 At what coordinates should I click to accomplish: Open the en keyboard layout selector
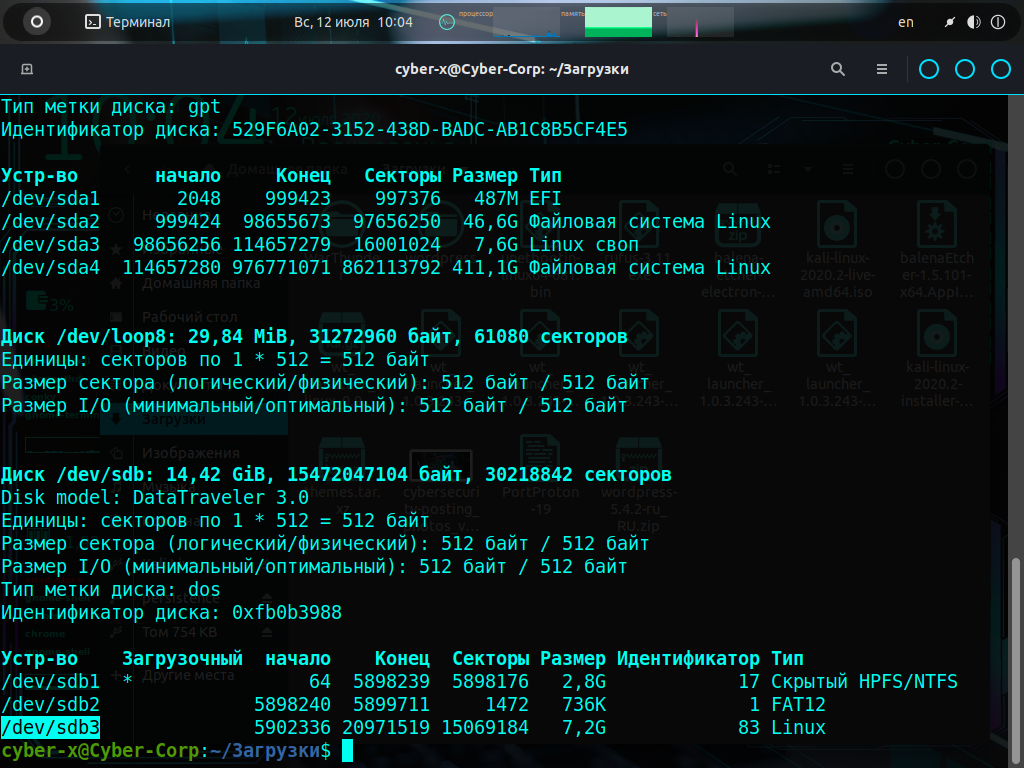(x=905, y=22)
